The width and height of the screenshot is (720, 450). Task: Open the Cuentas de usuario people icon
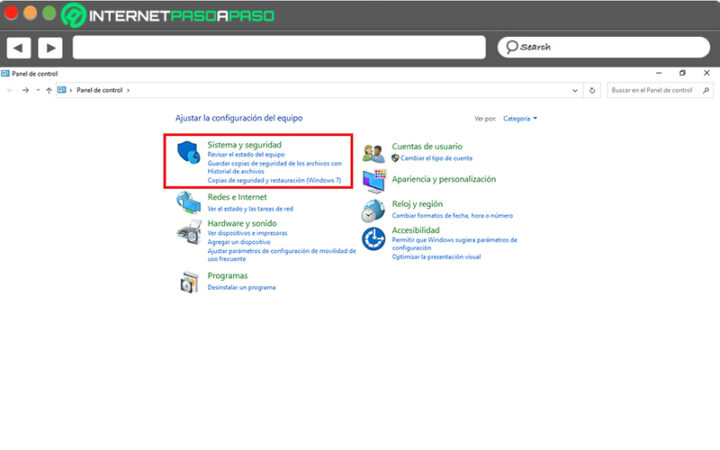coord(374,153)
